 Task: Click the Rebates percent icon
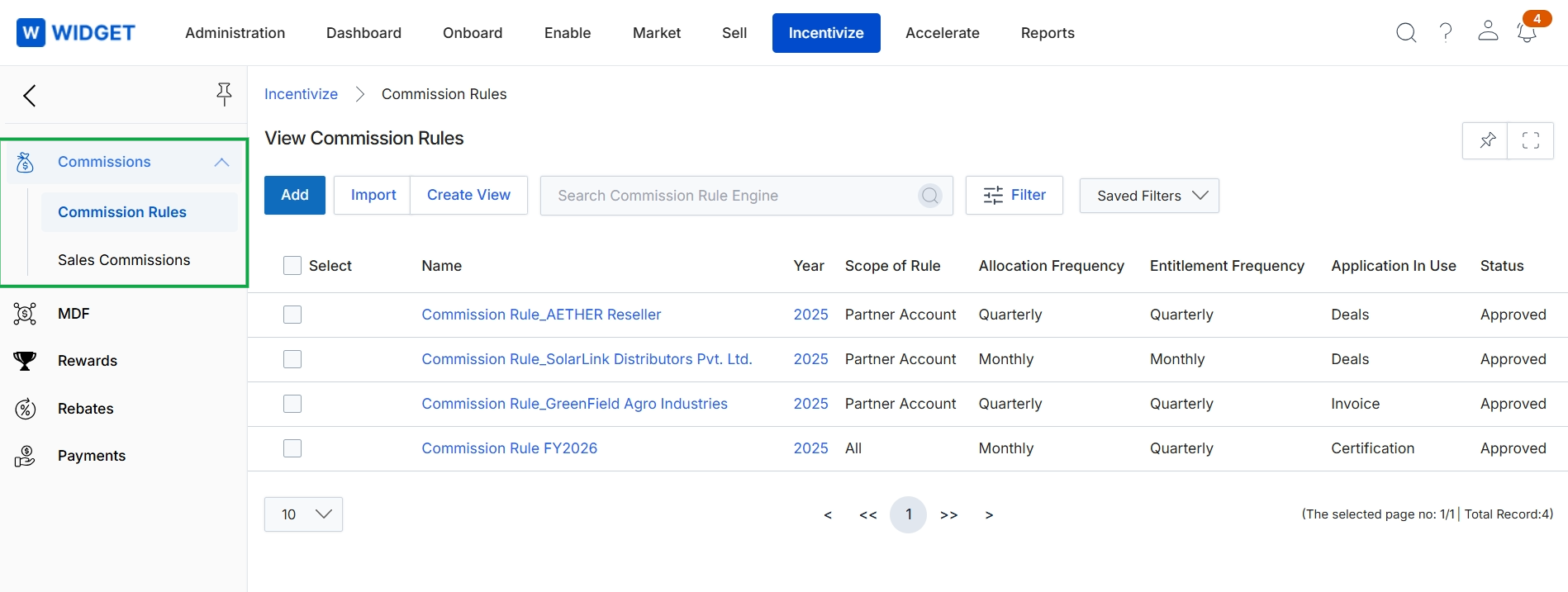26,409
